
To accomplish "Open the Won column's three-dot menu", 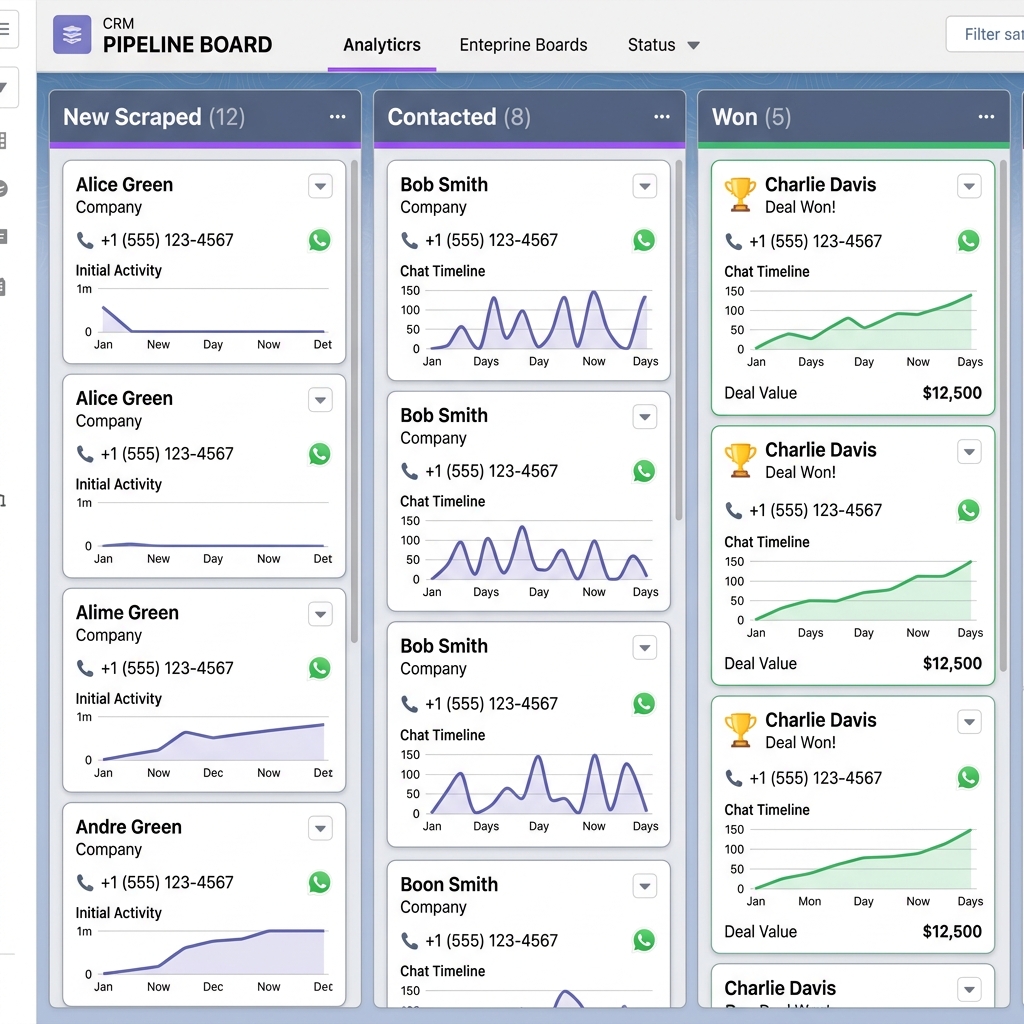I will tap(986, 117).
